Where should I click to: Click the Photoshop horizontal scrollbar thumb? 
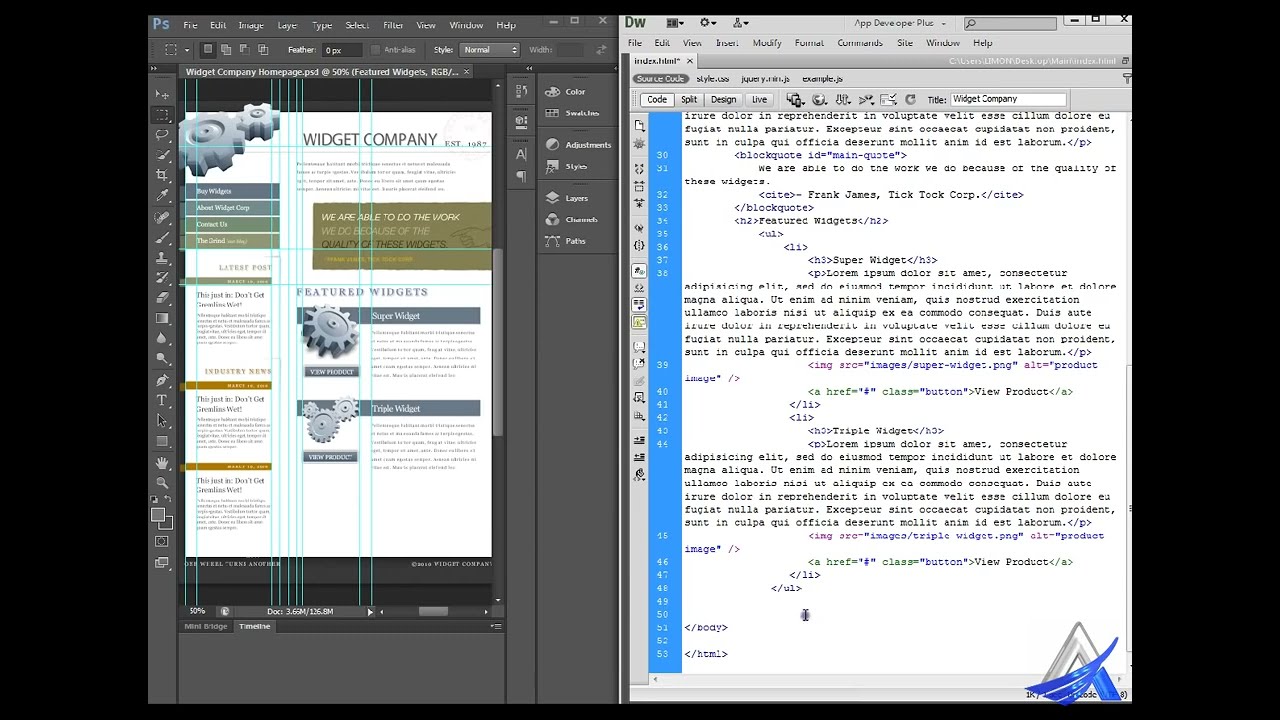point(433,612)
